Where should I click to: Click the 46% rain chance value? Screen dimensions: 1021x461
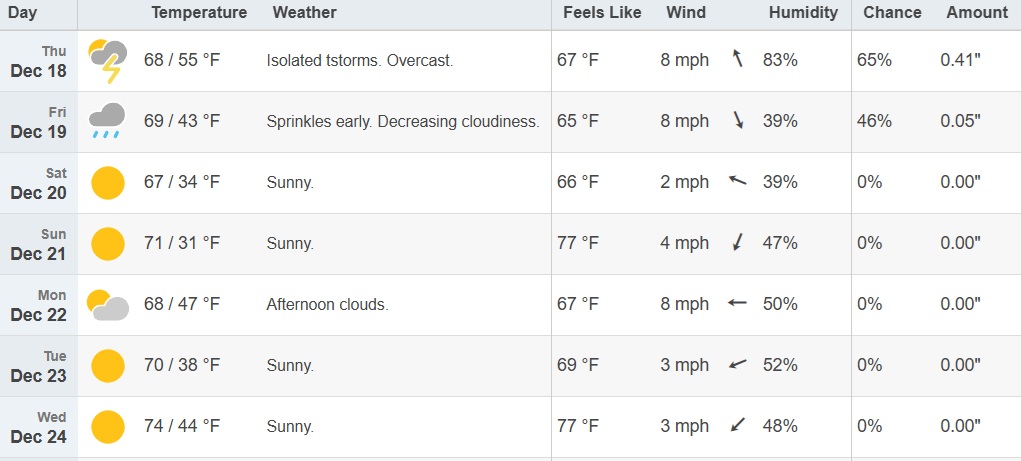pyautogui.click(x=874, y=122)
